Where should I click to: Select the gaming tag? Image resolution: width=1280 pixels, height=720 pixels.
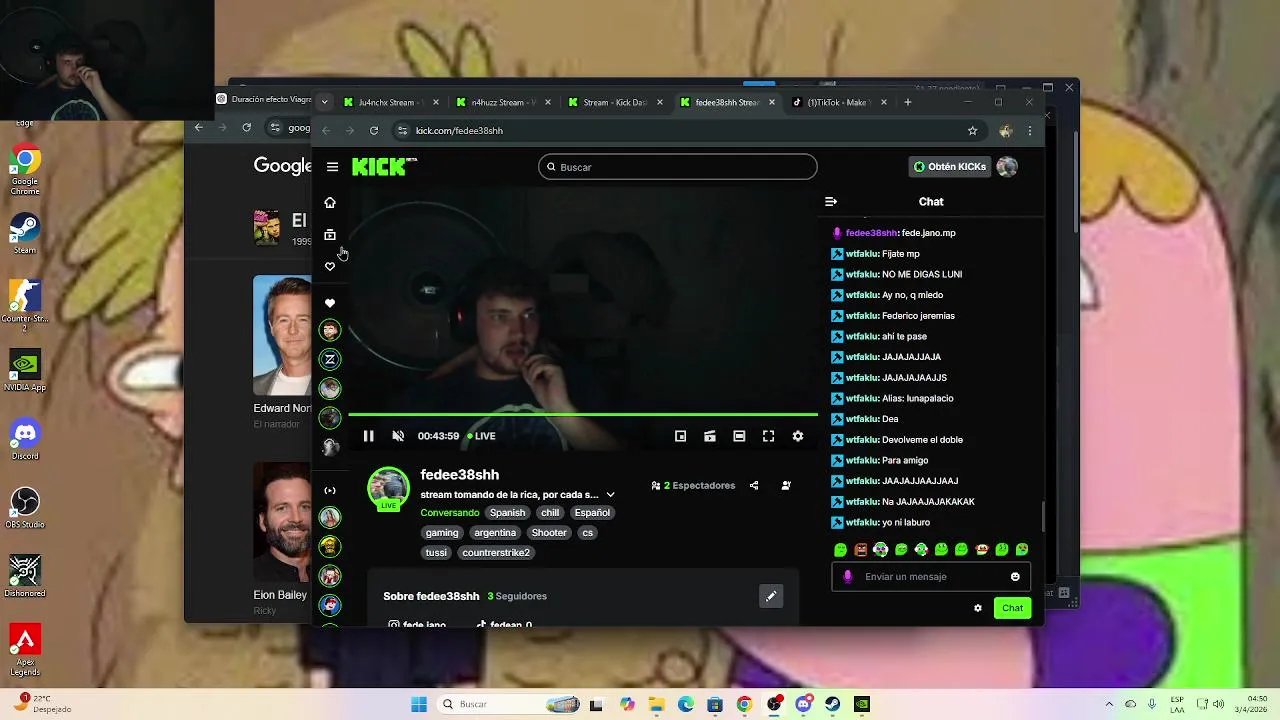[x=442, y=532]
